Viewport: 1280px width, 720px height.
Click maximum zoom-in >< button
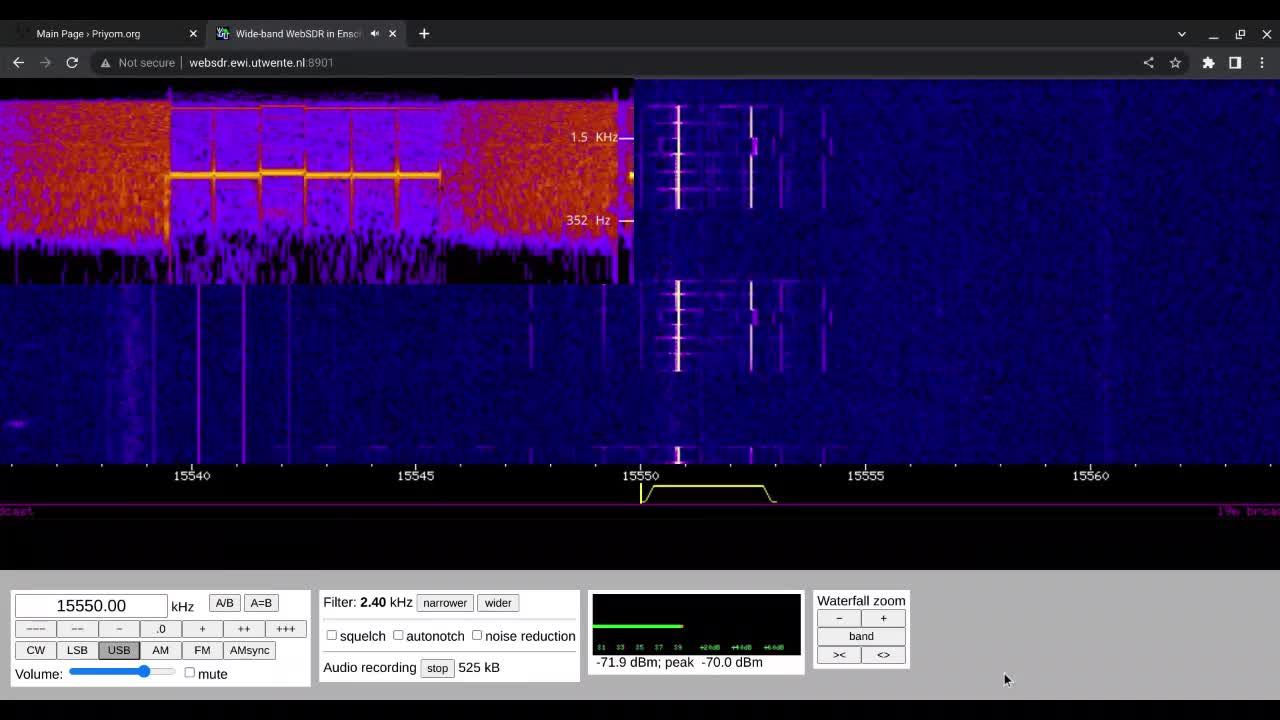(839, 655)
